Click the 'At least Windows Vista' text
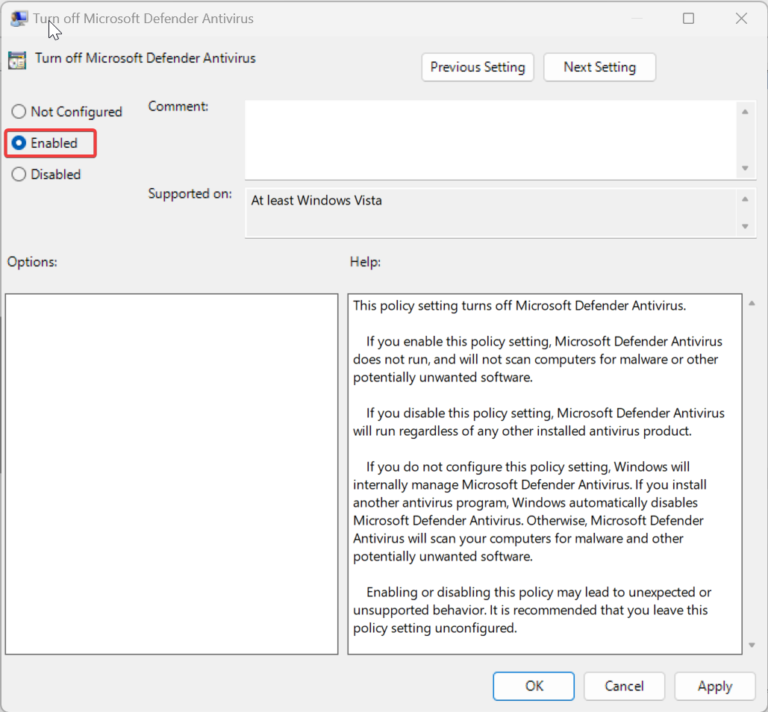This screenshot has width=768, height=712. coord(316,201)
